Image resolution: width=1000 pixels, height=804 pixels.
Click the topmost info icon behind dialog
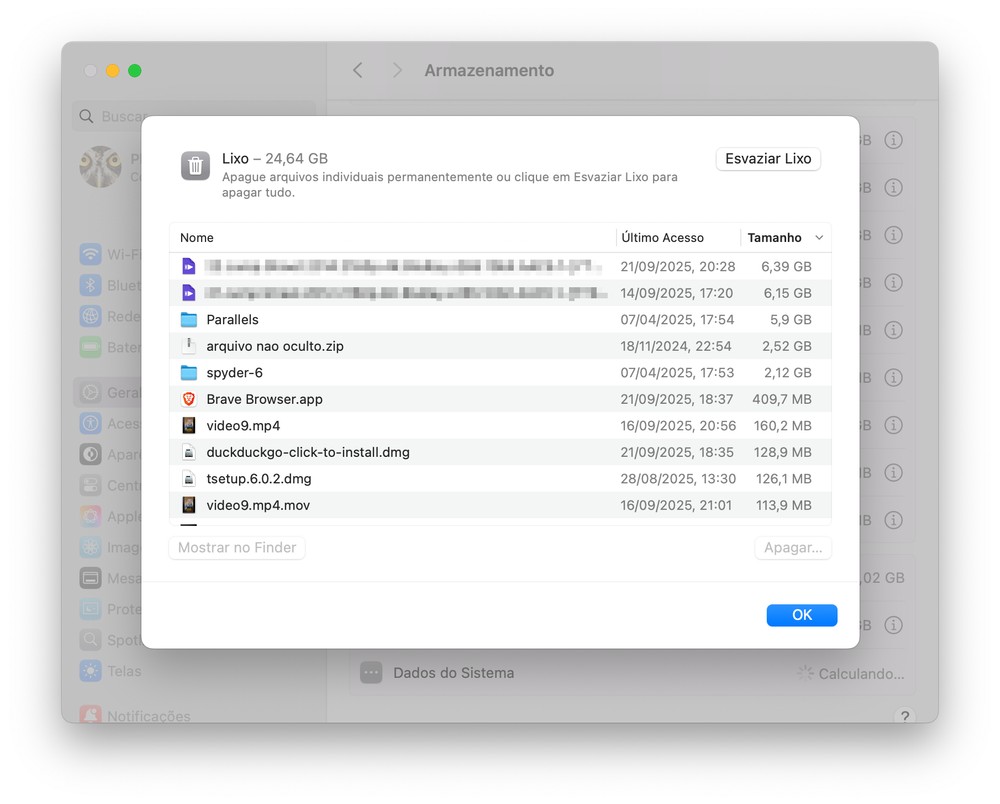[x=893, y=140]
